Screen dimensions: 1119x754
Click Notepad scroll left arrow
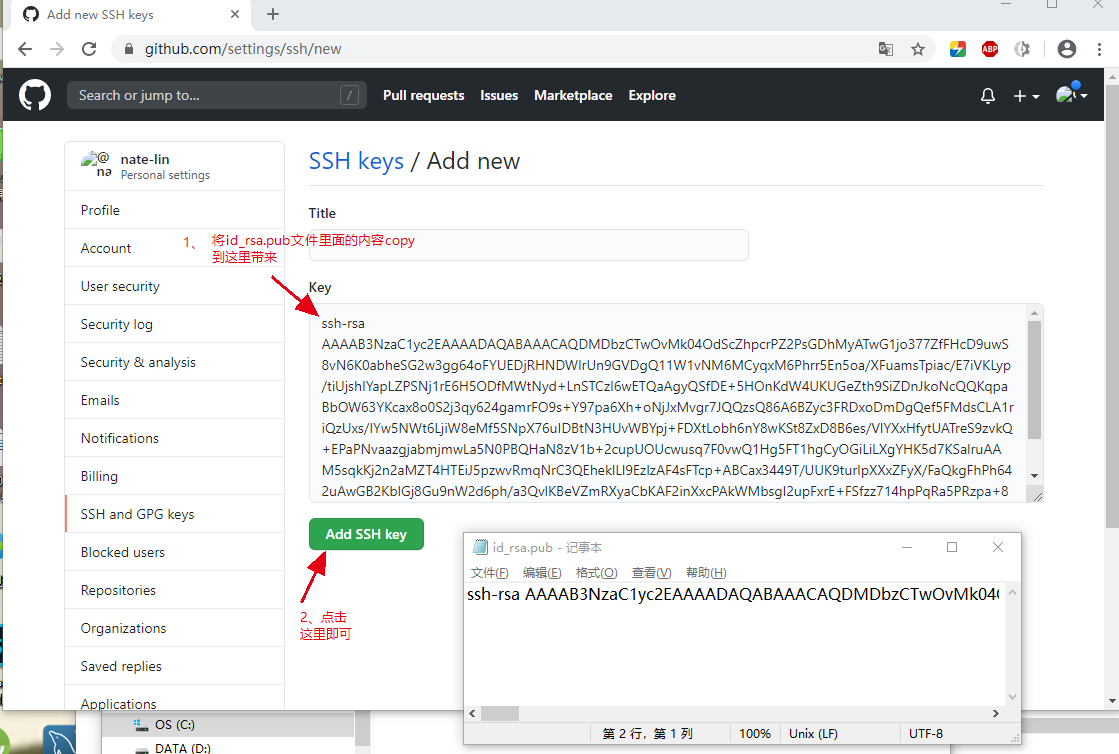[472, 713]
